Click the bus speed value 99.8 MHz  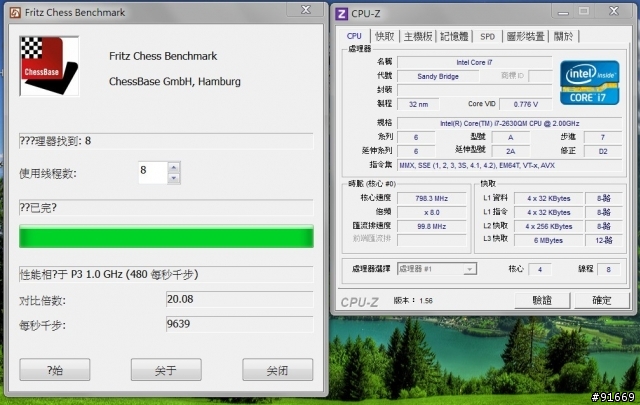pyautogui.click(x=431, y=226)
